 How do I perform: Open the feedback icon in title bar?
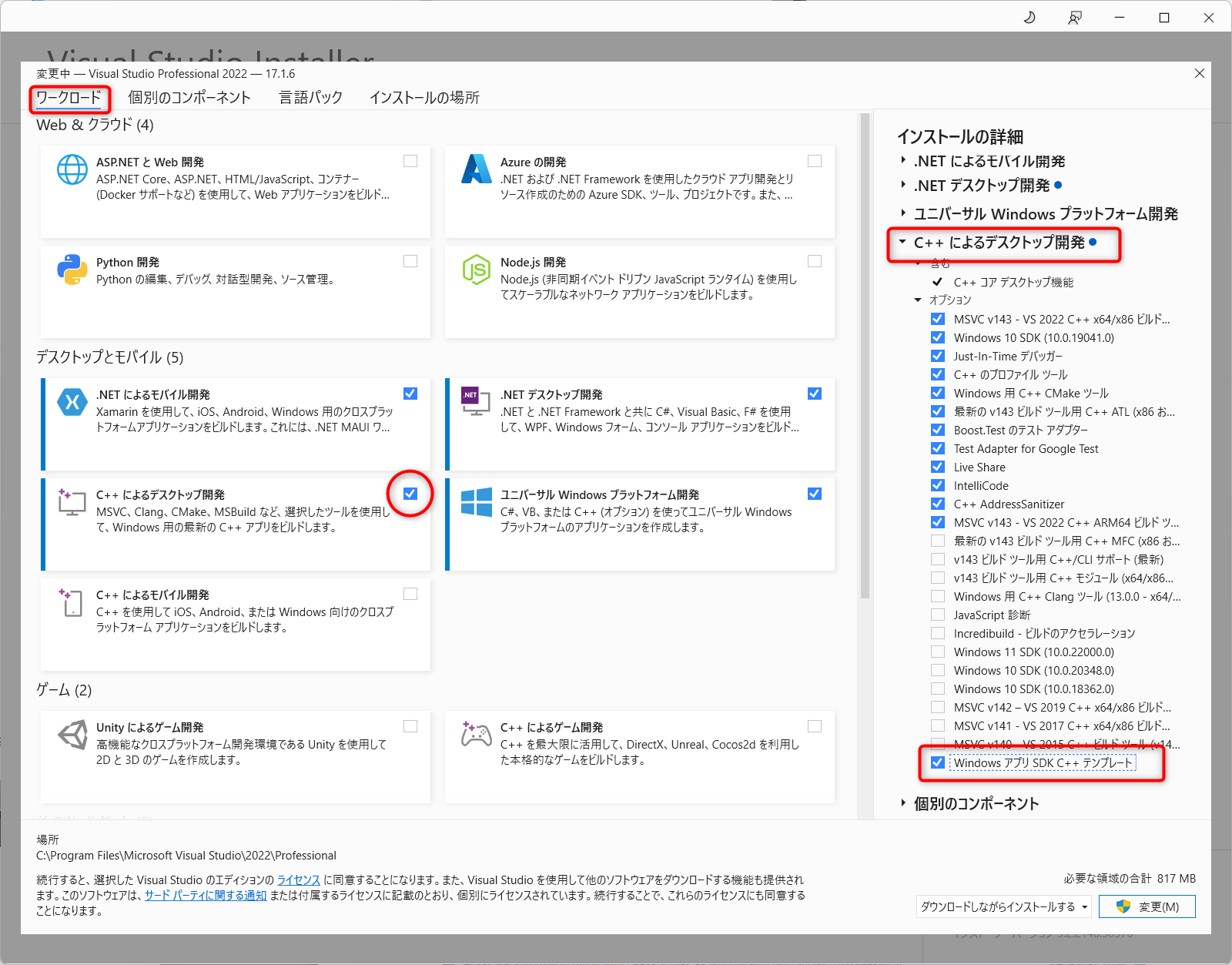(1075, 17)
